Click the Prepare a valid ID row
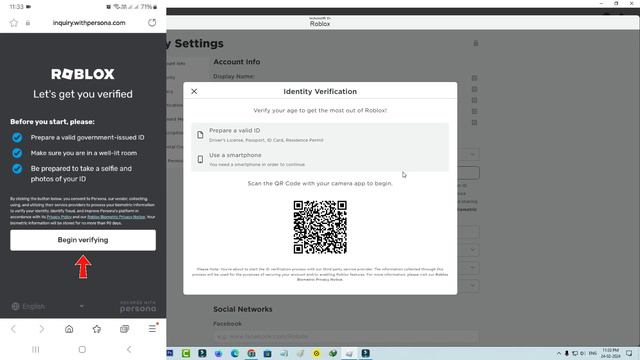This screenshot has width=640, height=360. [320, 135]
